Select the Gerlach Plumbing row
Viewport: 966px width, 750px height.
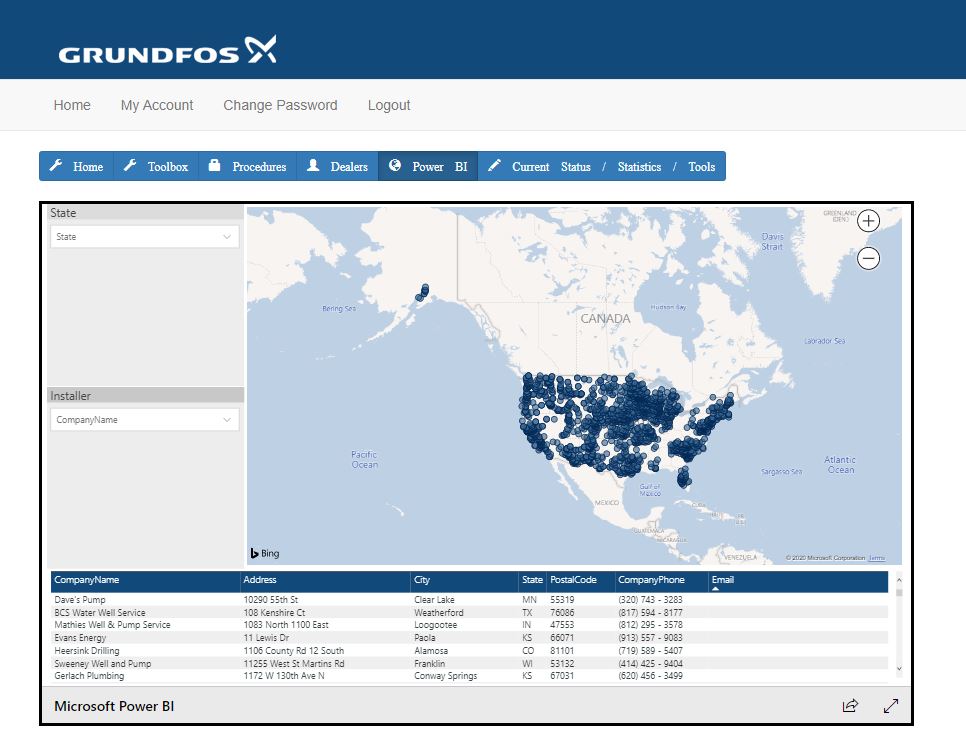[469, 676]
